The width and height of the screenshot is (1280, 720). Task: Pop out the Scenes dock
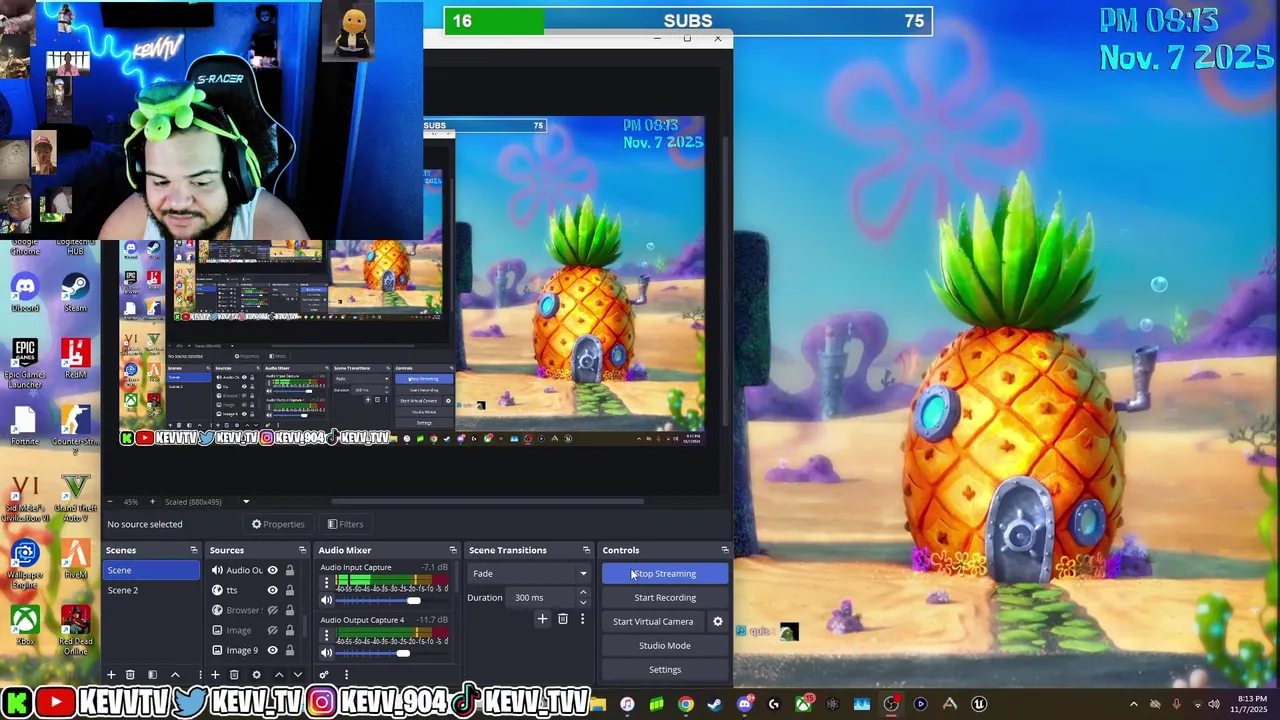point(194,550)
